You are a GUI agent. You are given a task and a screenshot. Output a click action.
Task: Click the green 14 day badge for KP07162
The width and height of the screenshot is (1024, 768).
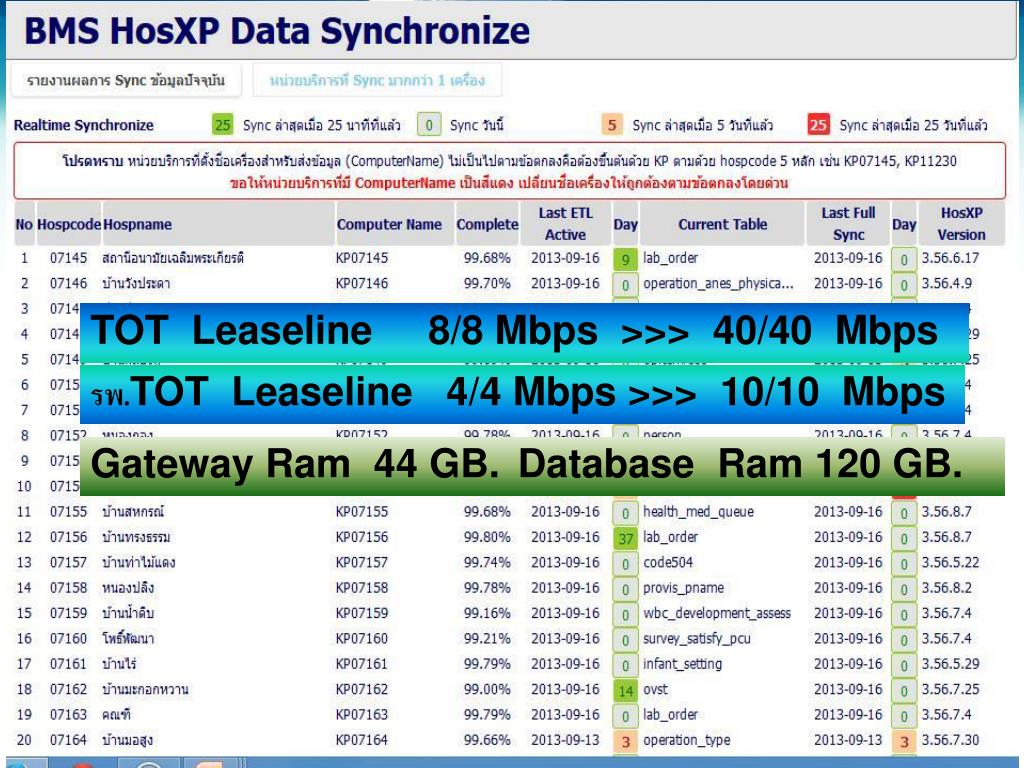[626, 691]
